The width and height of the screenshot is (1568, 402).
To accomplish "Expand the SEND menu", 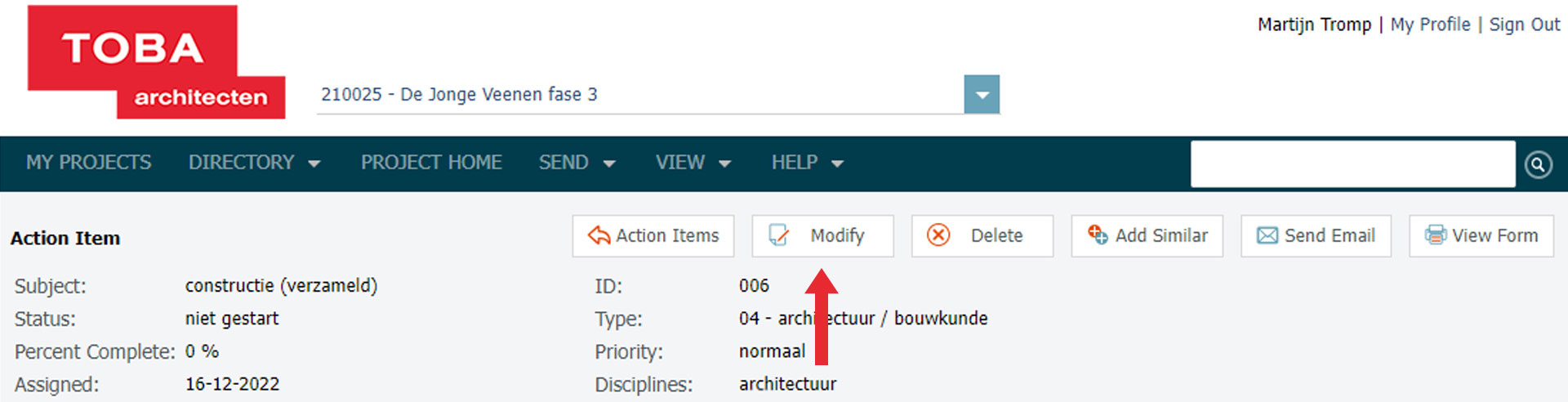I will [577, 163].
